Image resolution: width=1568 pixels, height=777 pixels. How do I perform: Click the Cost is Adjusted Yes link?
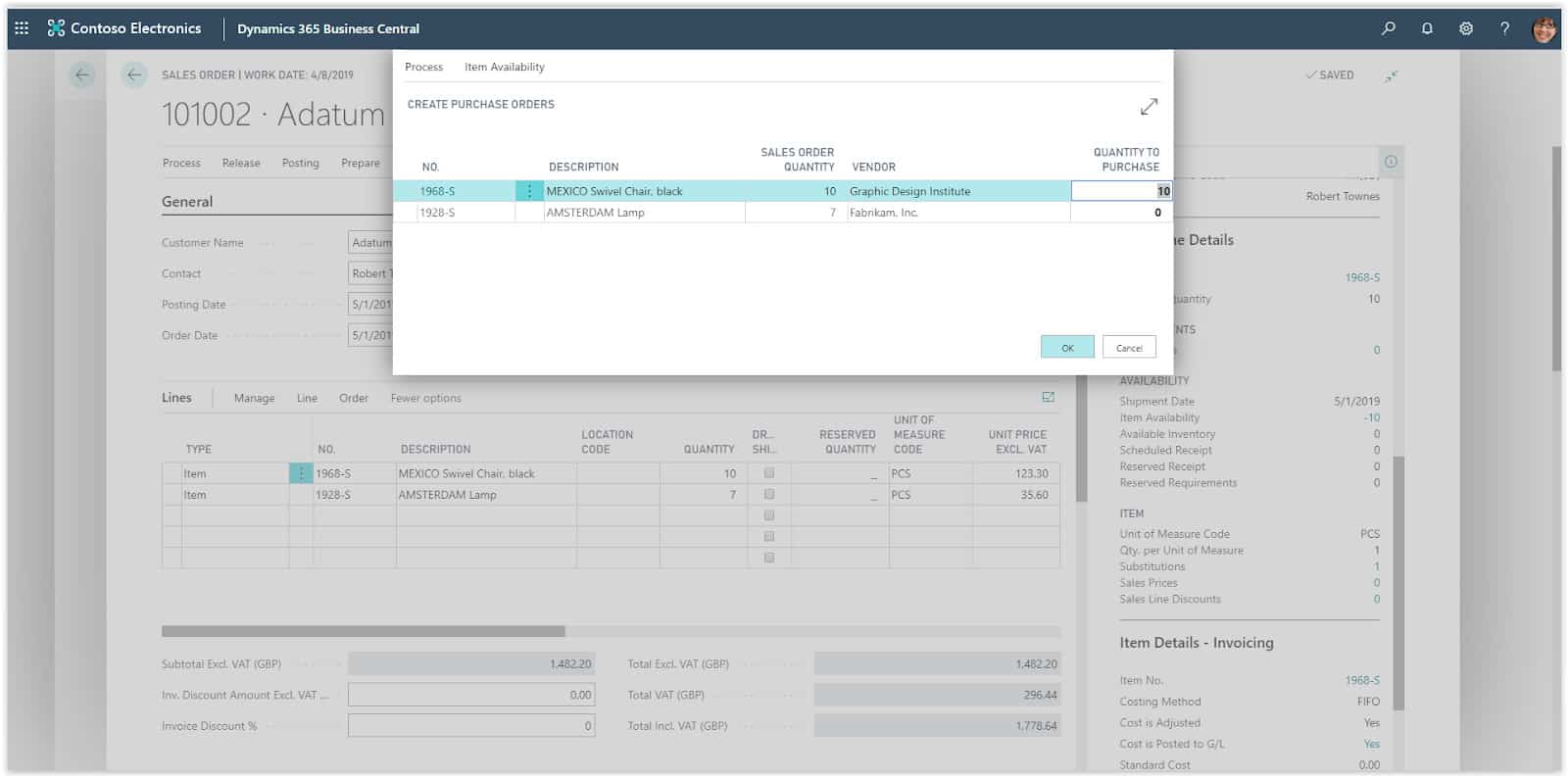1372,723
